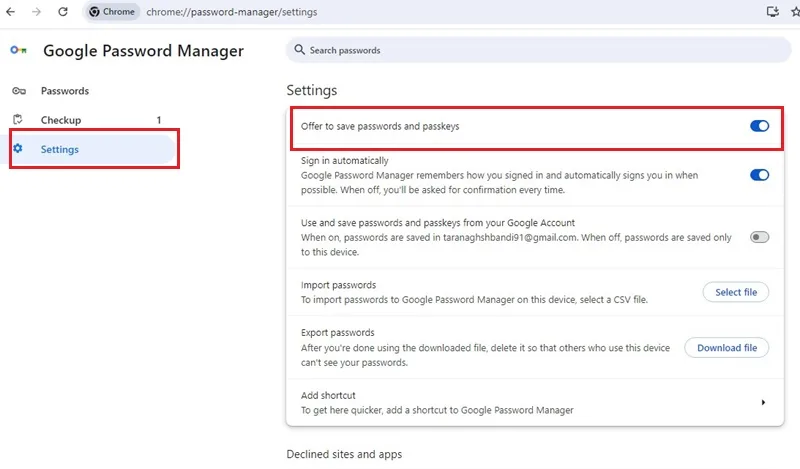This screenshot has width=800, height=469.
Task: Click the Export passwords label
Action: click(337, 333)
